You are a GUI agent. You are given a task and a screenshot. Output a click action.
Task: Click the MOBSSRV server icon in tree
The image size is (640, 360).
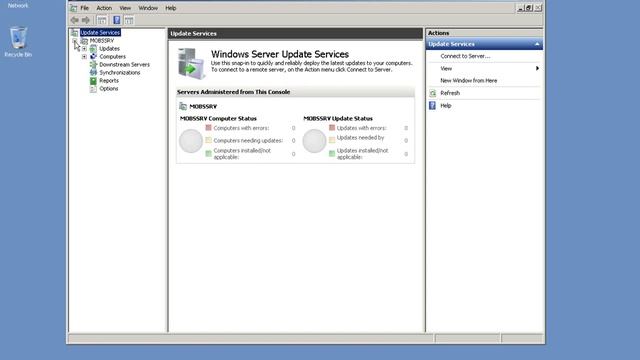(84, 41)
